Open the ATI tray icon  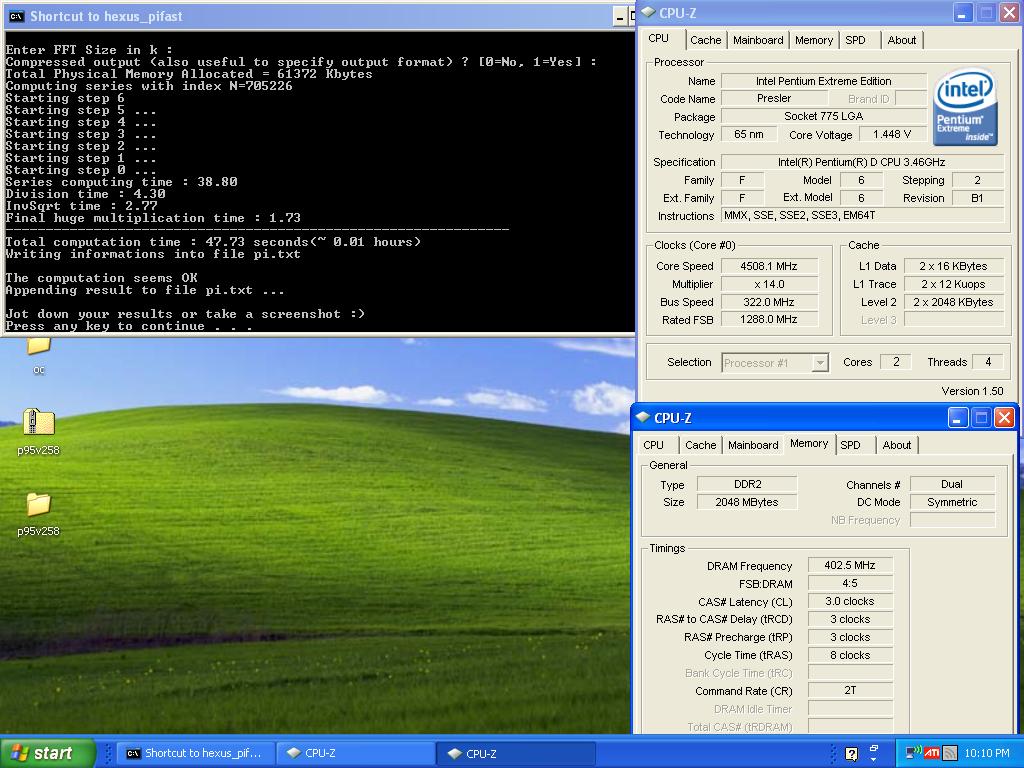coord(932,753)
